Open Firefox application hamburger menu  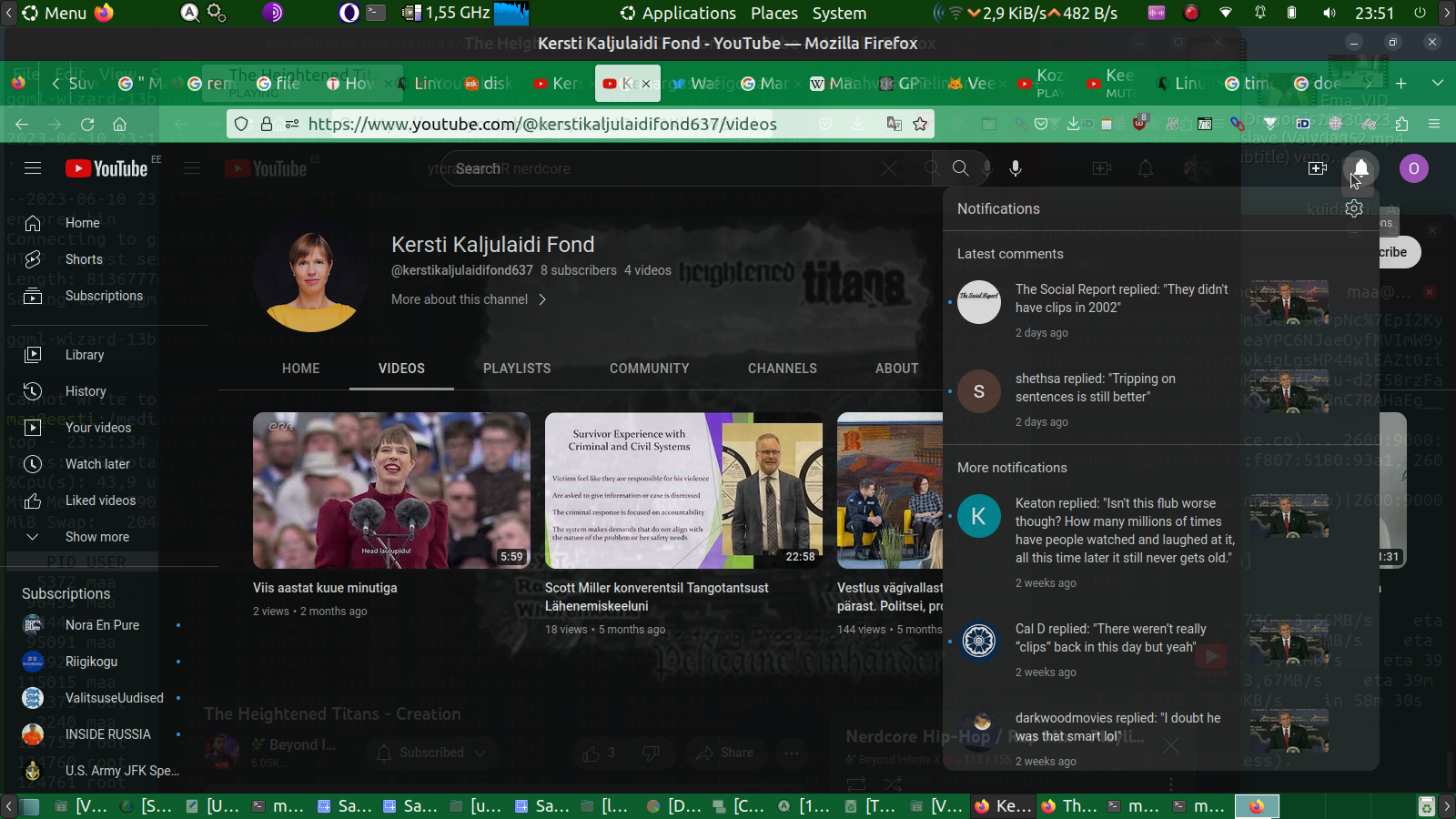click(x=1434, y=124)
